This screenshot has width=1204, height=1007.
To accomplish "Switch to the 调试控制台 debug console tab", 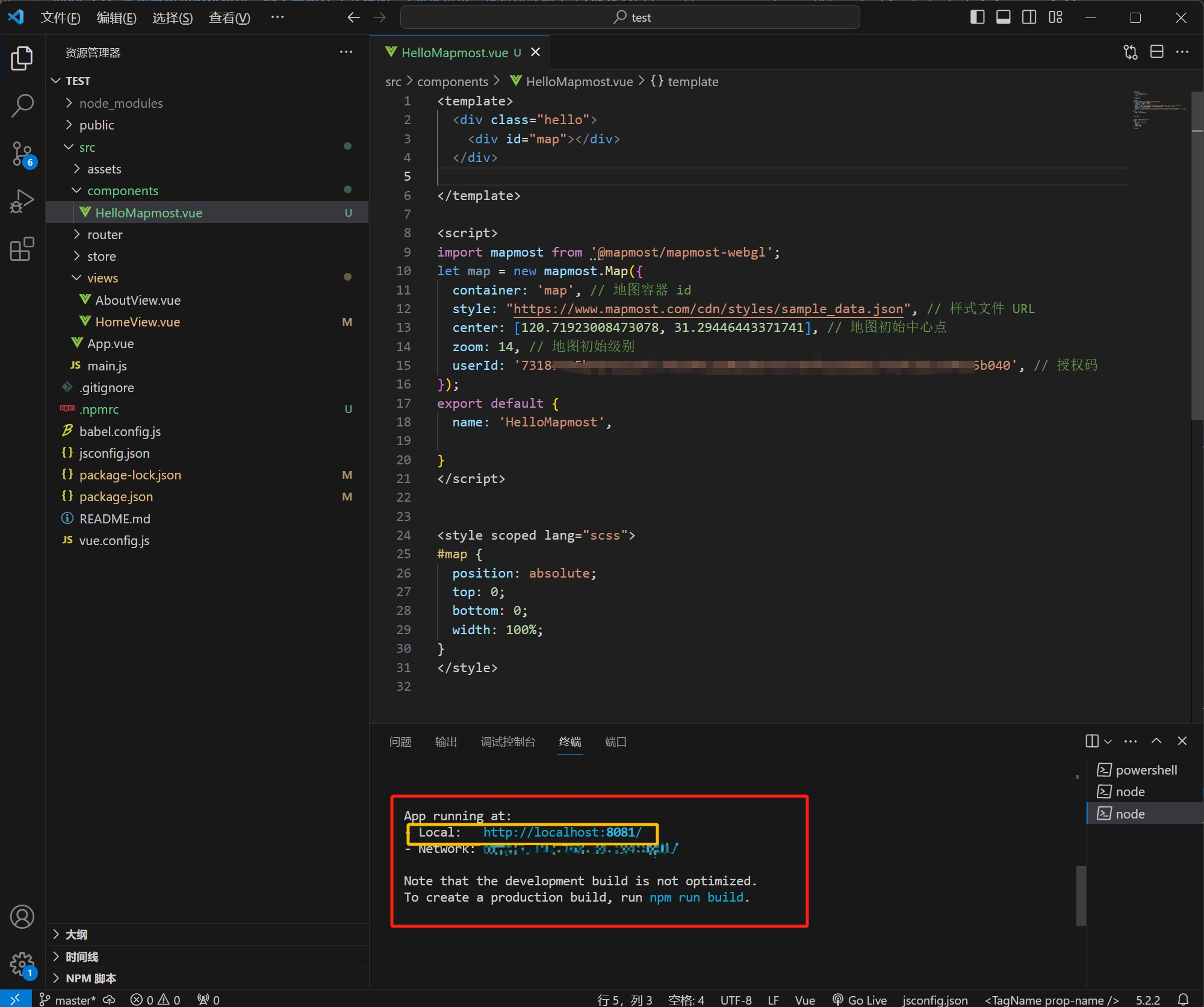I will [x=508, y=742].
